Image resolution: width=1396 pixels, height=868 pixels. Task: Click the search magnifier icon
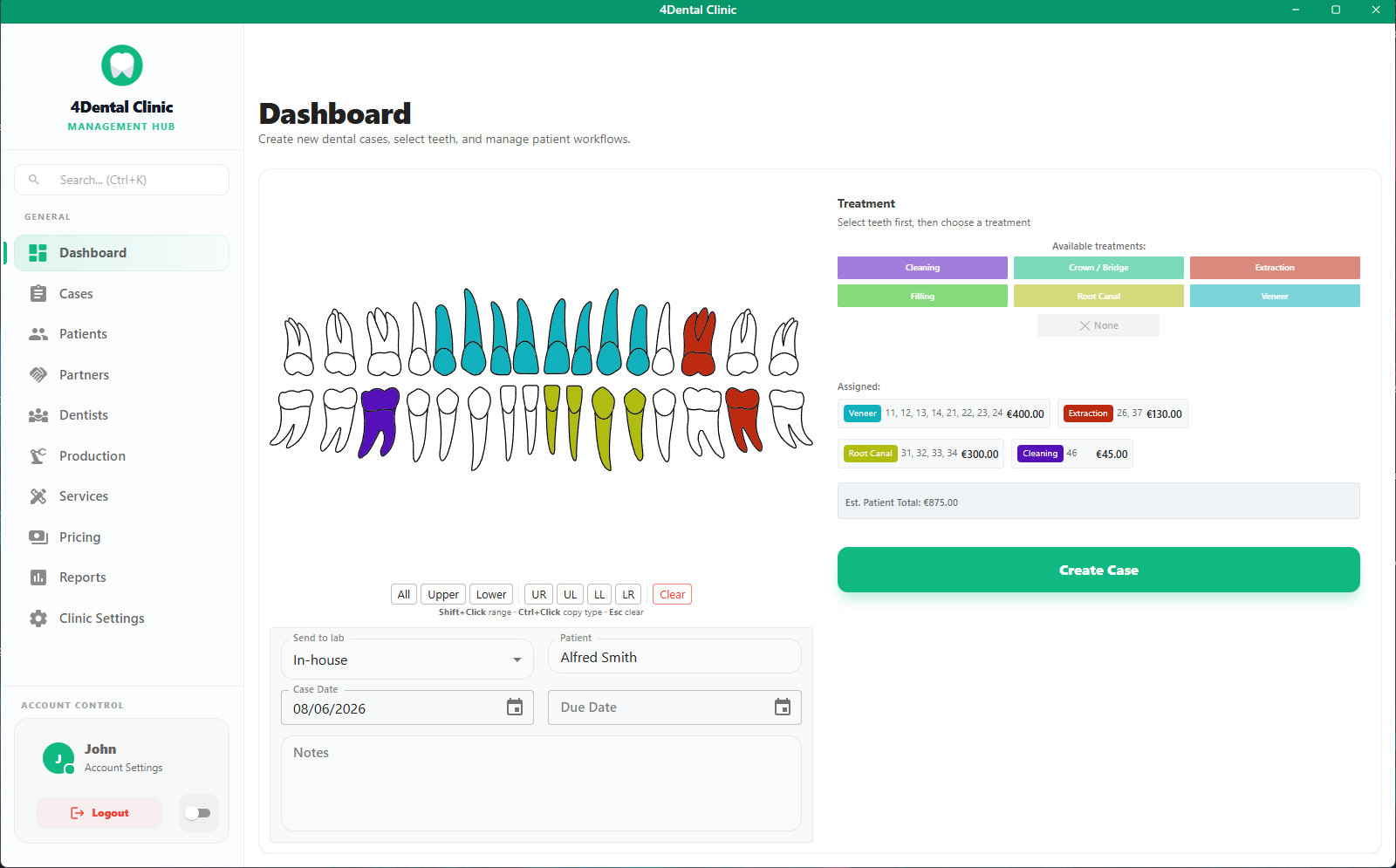tap(34, 180)
